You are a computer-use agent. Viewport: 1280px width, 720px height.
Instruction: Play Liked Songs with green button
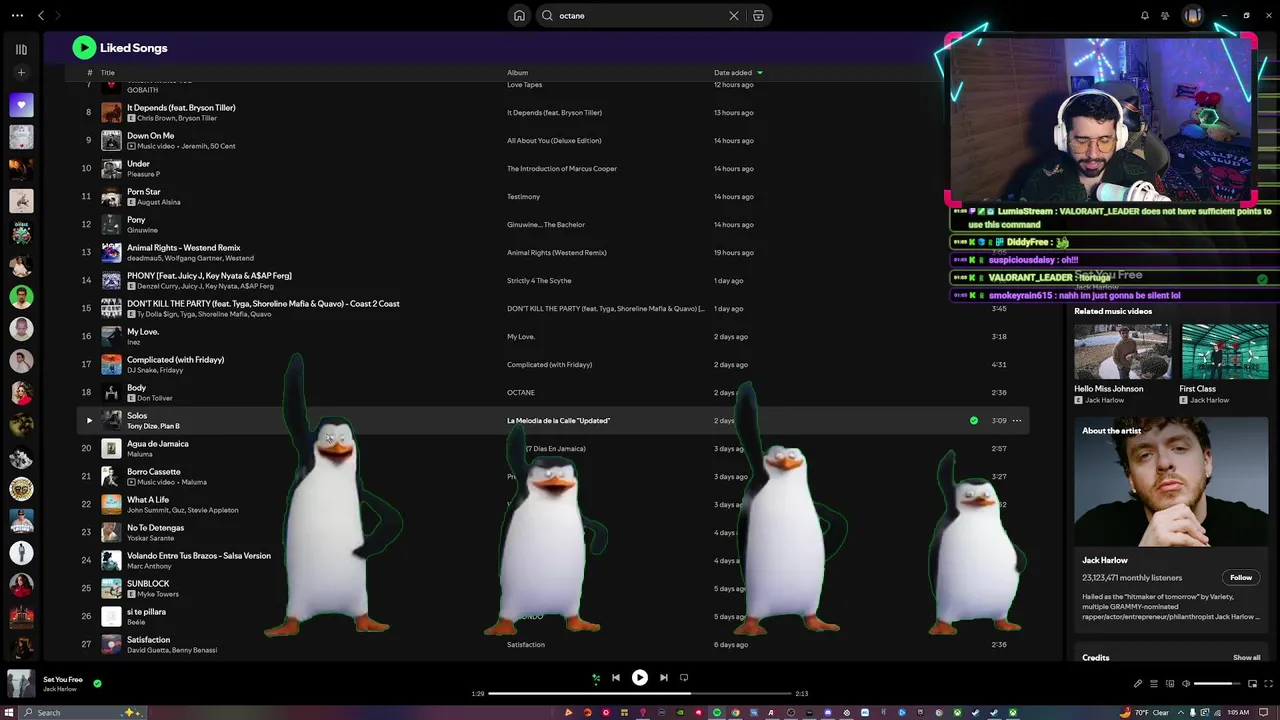84,47
